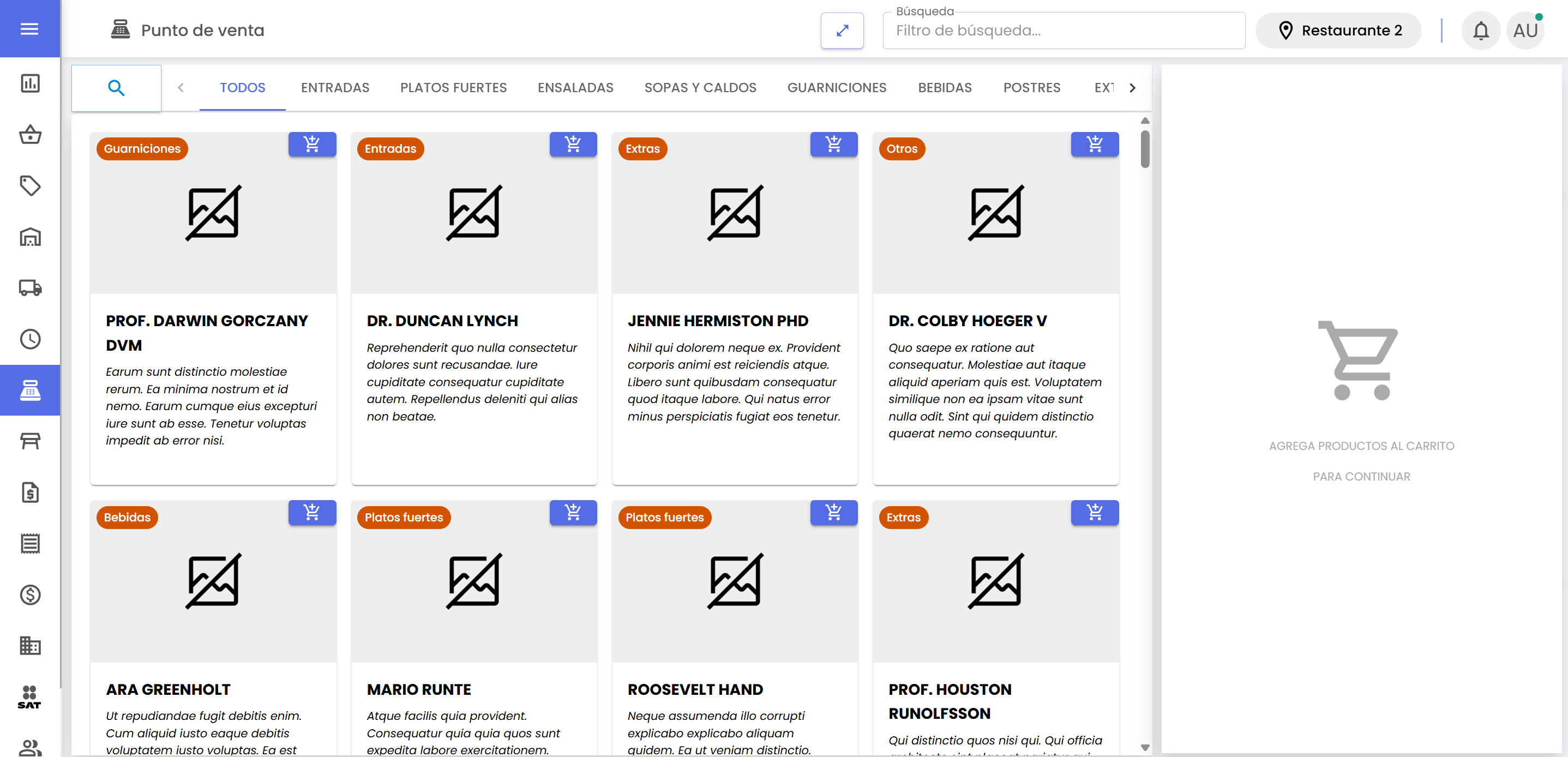1568x757 pixels.
Task: Click the Bebidas category badge
Action: pyautogui.click(x=127, y=517)
